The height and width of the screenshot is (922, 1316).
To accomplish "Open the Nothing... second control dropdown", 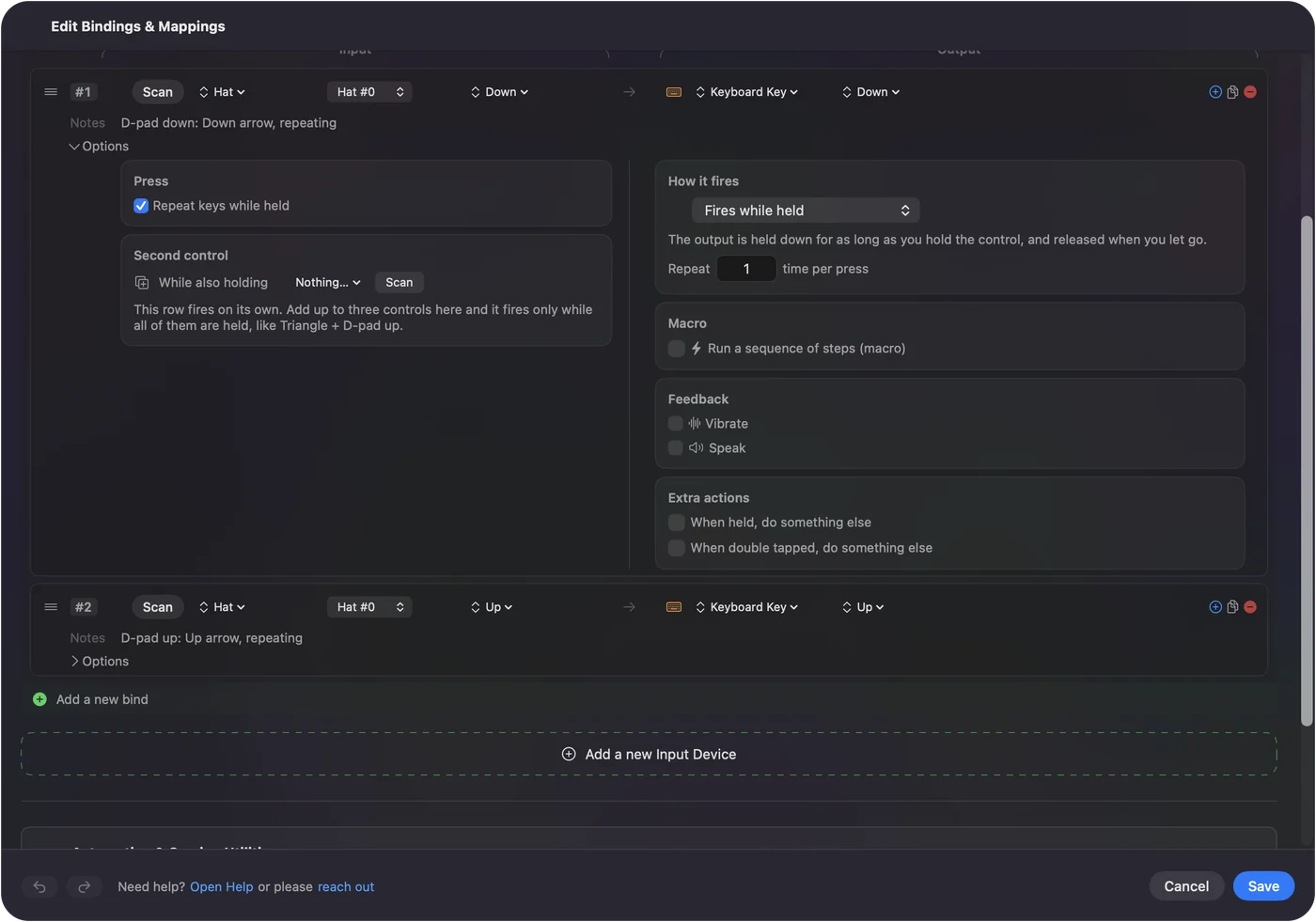I will click(x=327, y=283).
